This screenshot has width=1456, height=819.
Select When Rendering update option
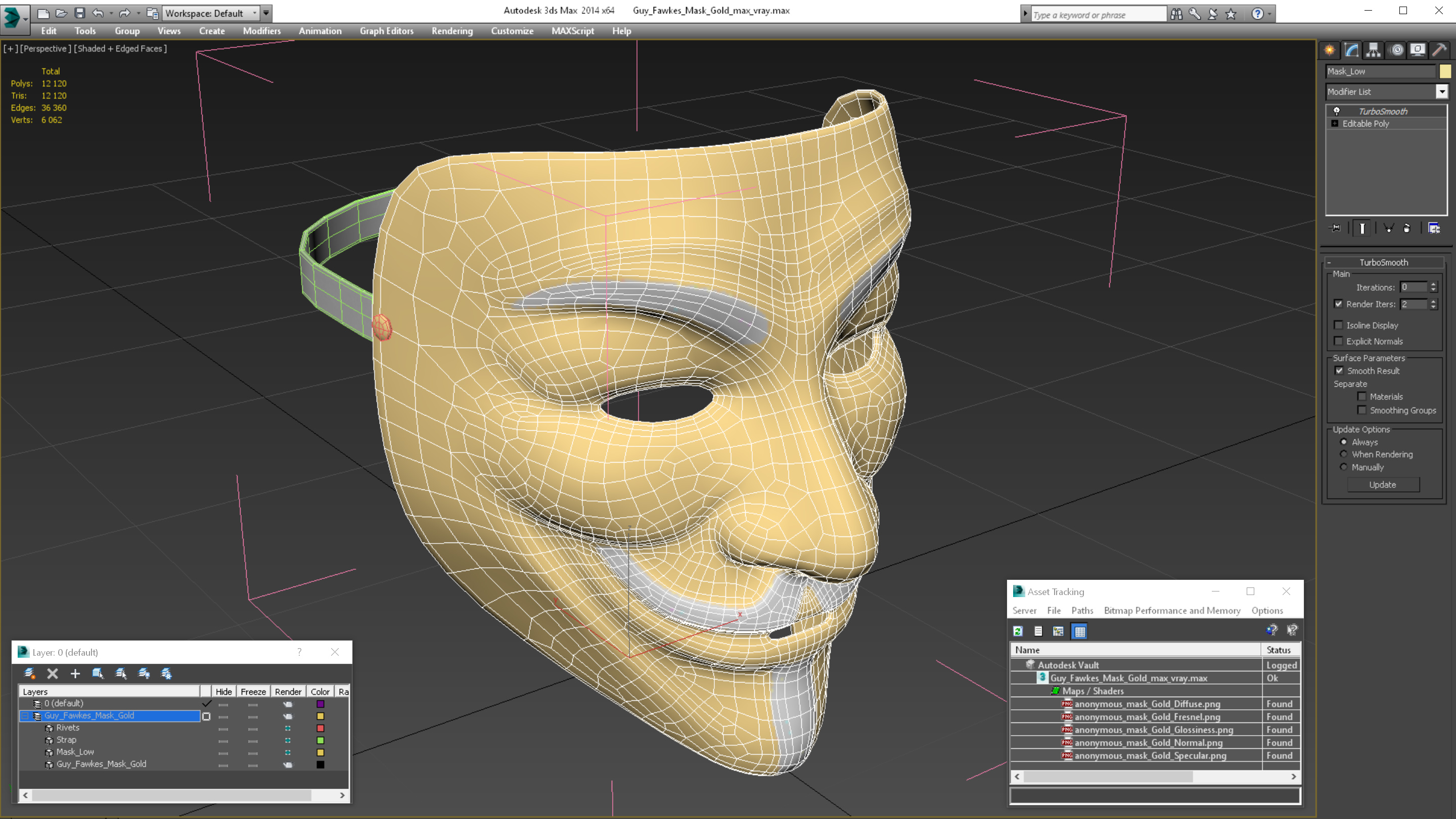1344,454
